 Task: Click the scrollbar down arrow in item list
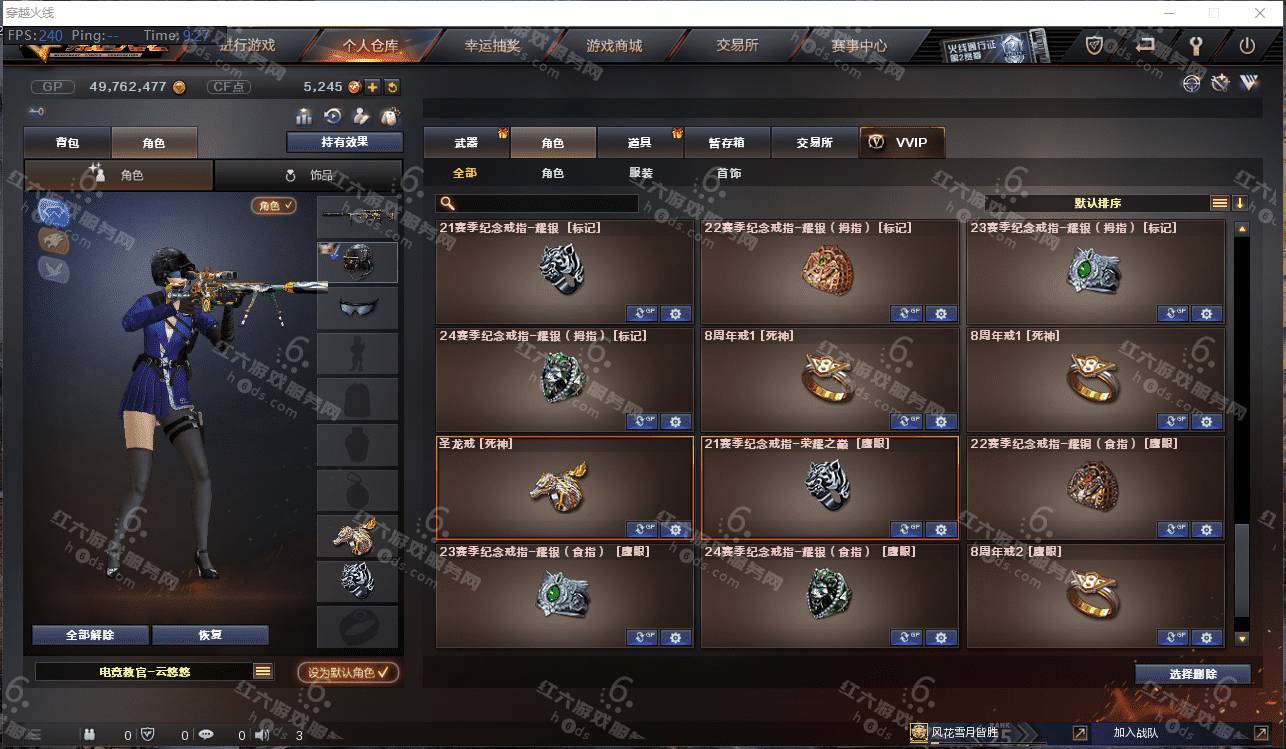click(1242, 638)
